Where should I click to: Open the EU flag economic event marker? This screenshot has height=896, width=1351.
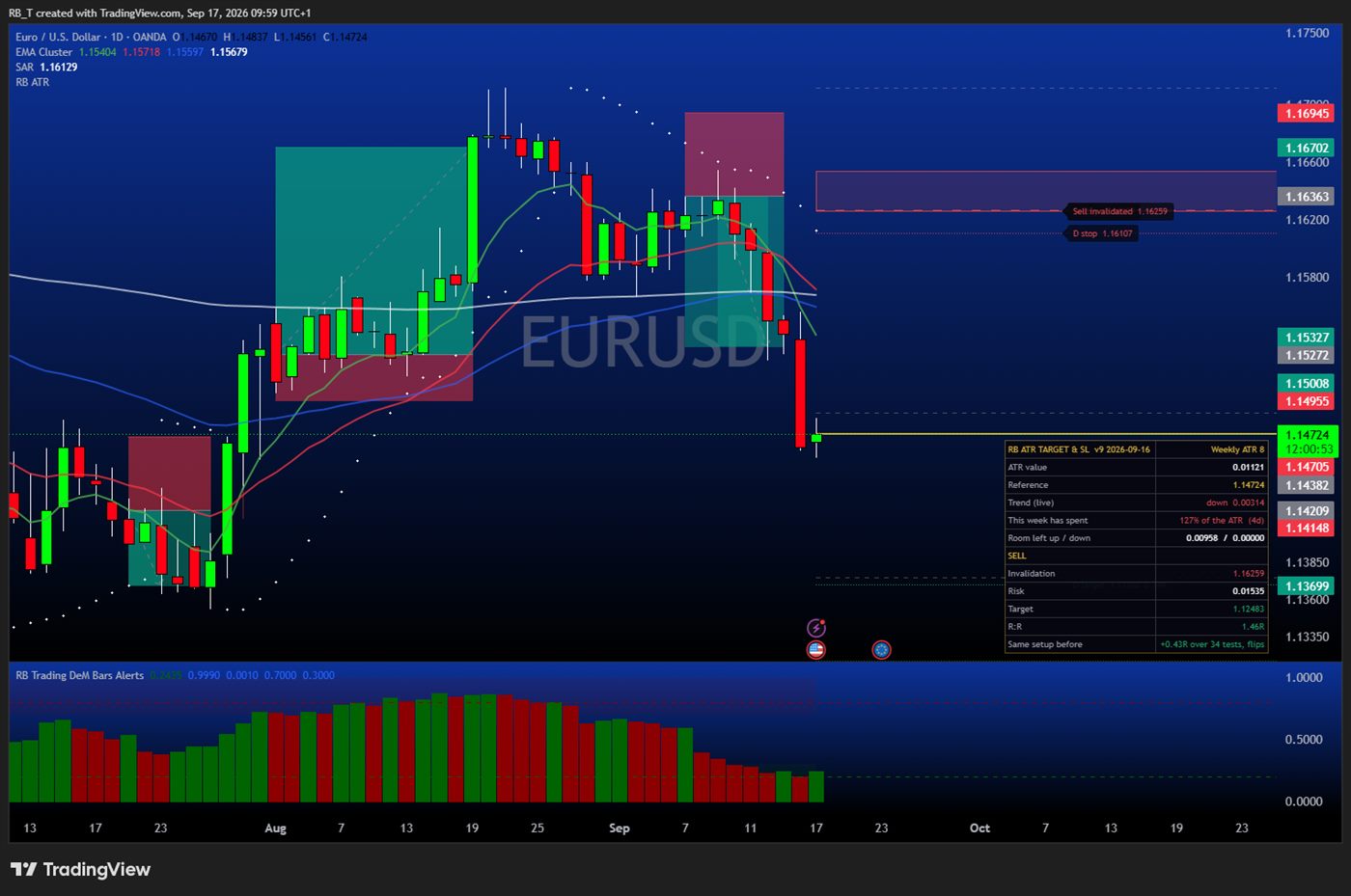[x=881, y=649]
